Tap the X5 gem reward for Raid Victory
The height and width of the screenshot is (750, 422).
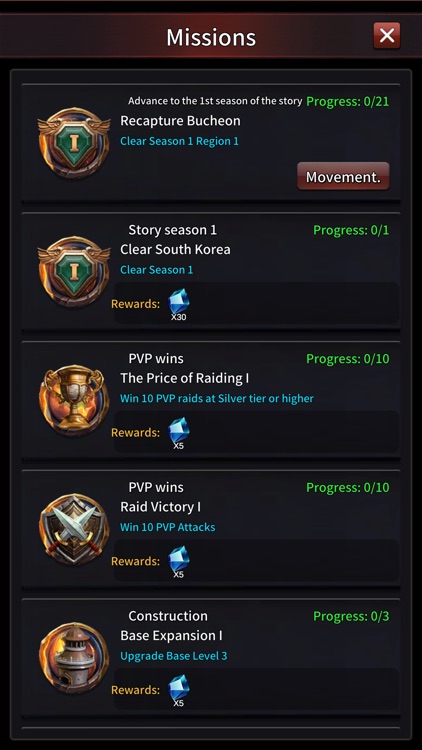(178, 562)
